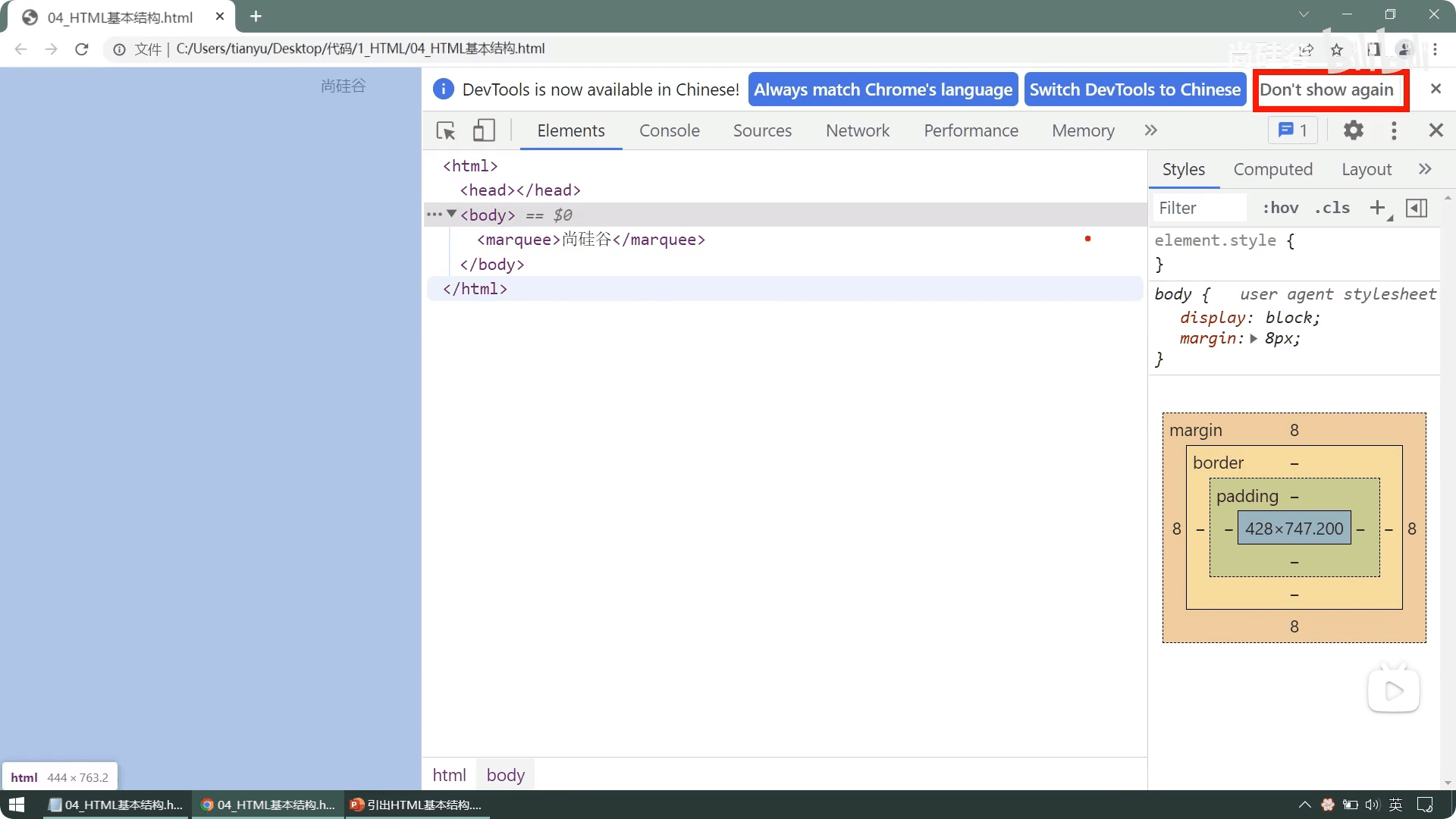Switch to the Console tab
Image resolution: width=1456 pixels, height=819 pixels.
point(669,130)
